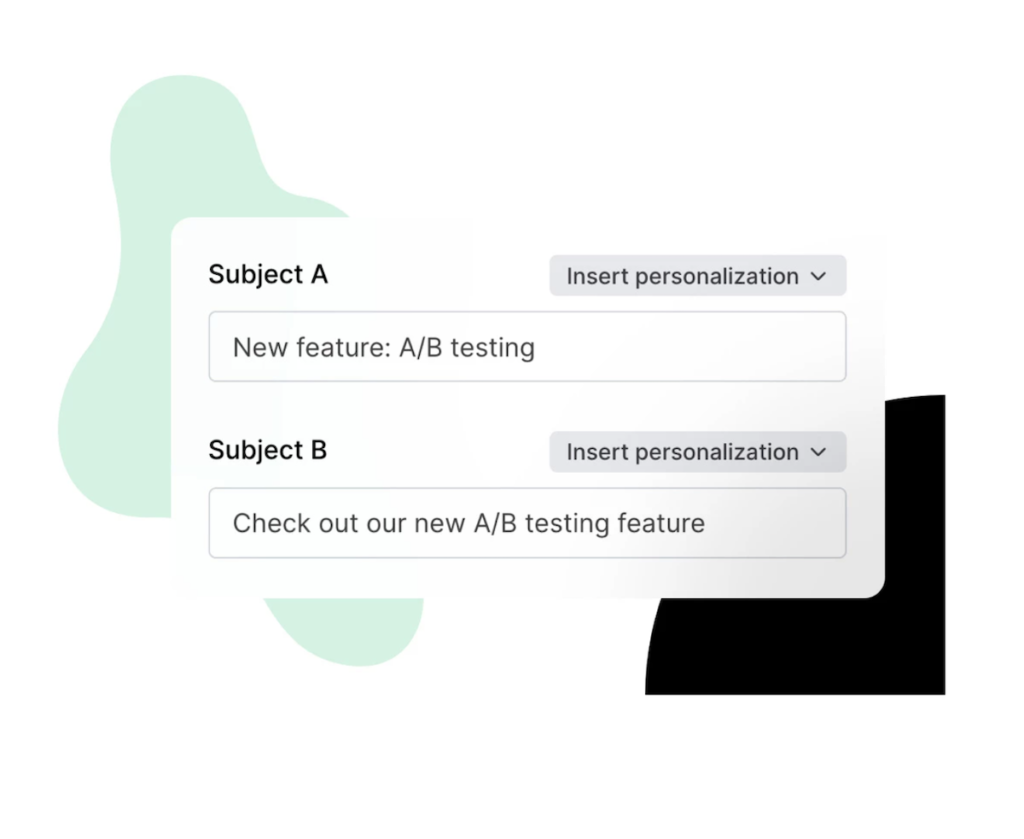This screenshot has width=1024, height=839.
Task: Place cursor after "feature" in Subject B field
Action: tap(707, 523)
